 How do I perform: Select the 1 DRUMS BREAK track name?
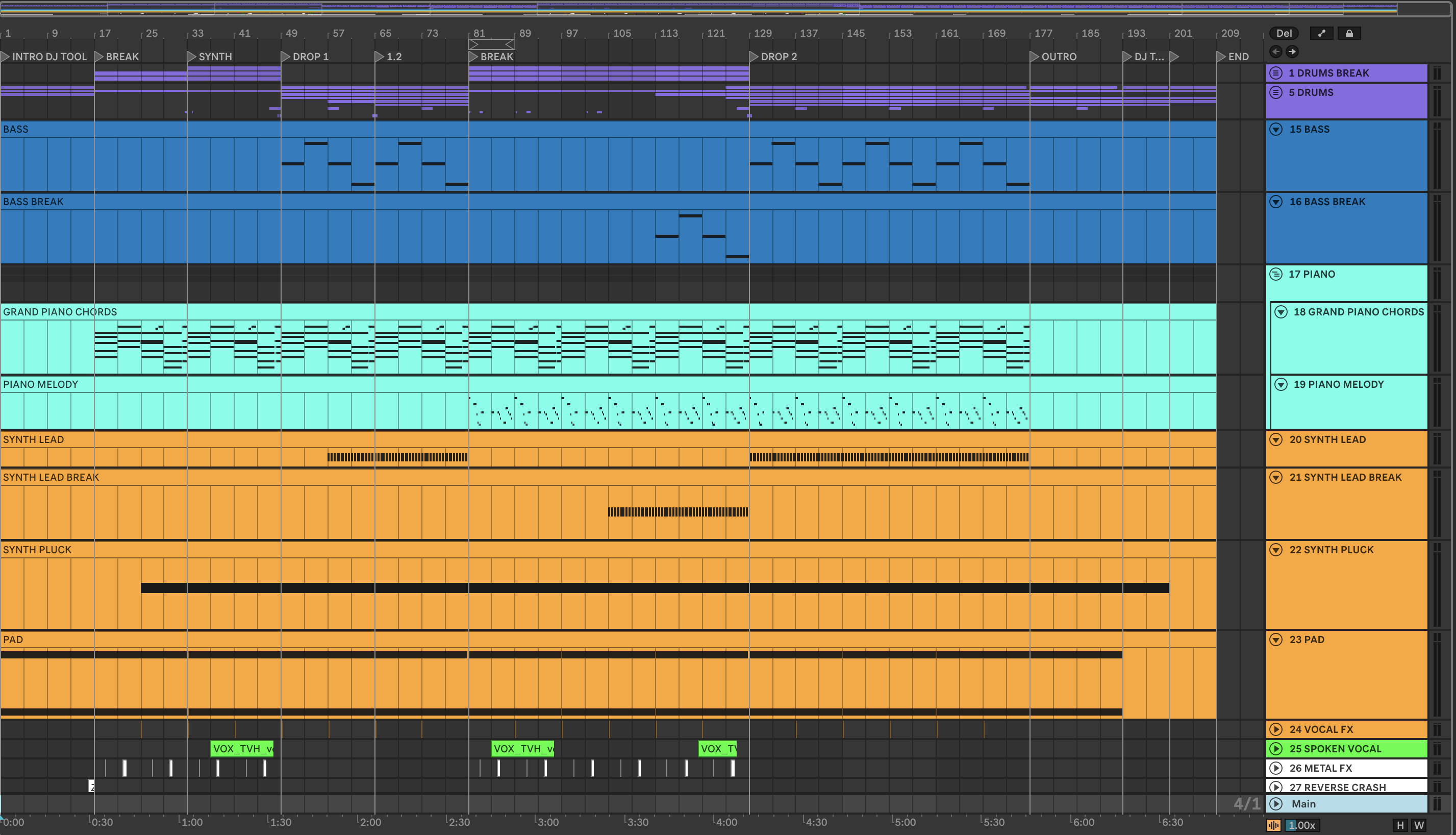pos(1329,73)
